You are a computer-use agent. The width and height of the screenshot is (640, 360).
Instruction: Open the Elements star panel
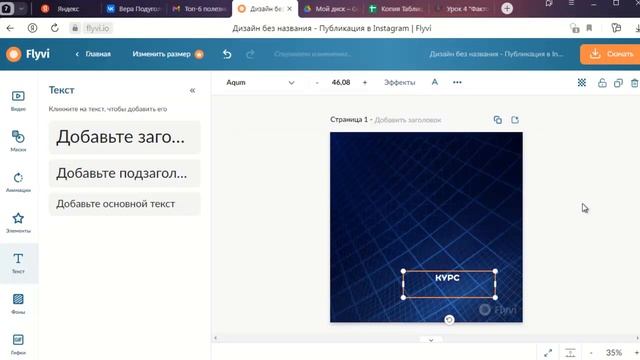(x=18, y=222)
